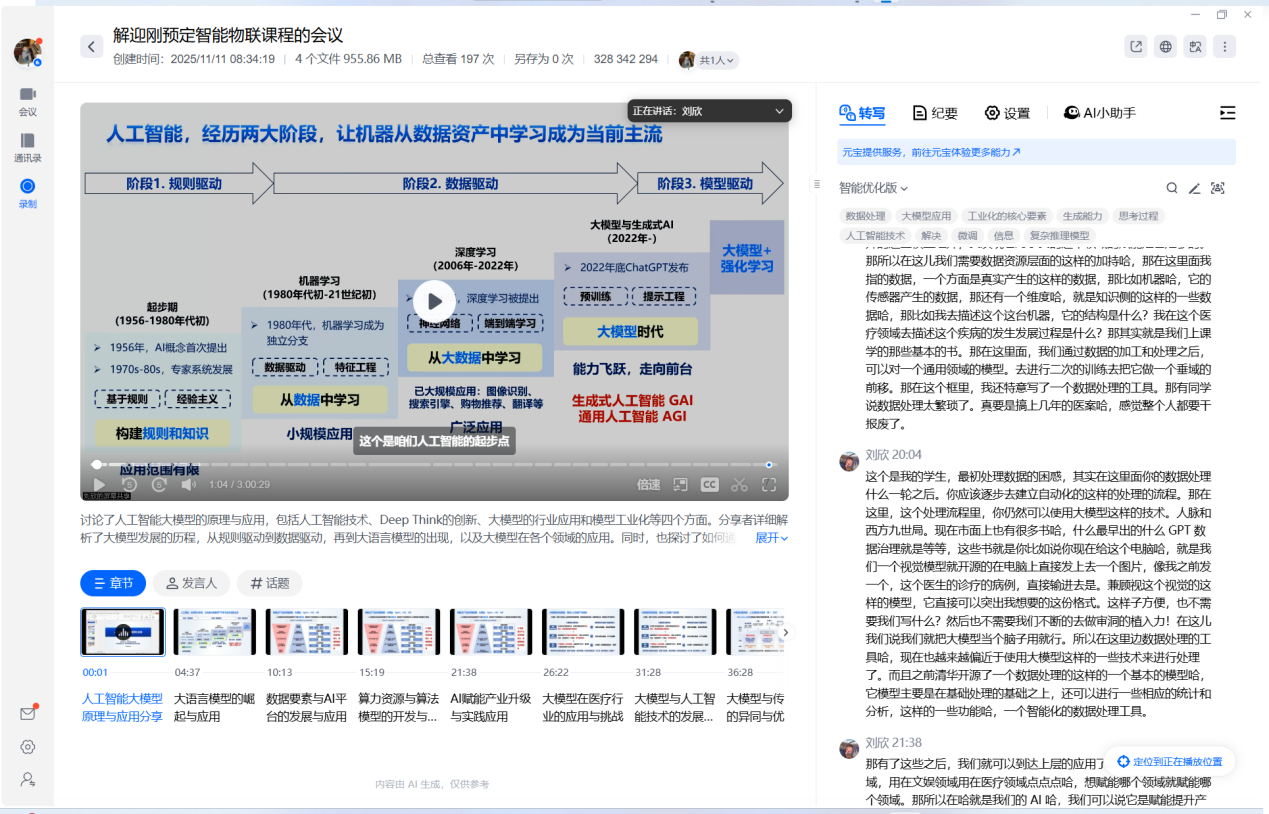Mute the video volume speaker icon
Viewport: 1269px width, 814px height.
point(188,485)
